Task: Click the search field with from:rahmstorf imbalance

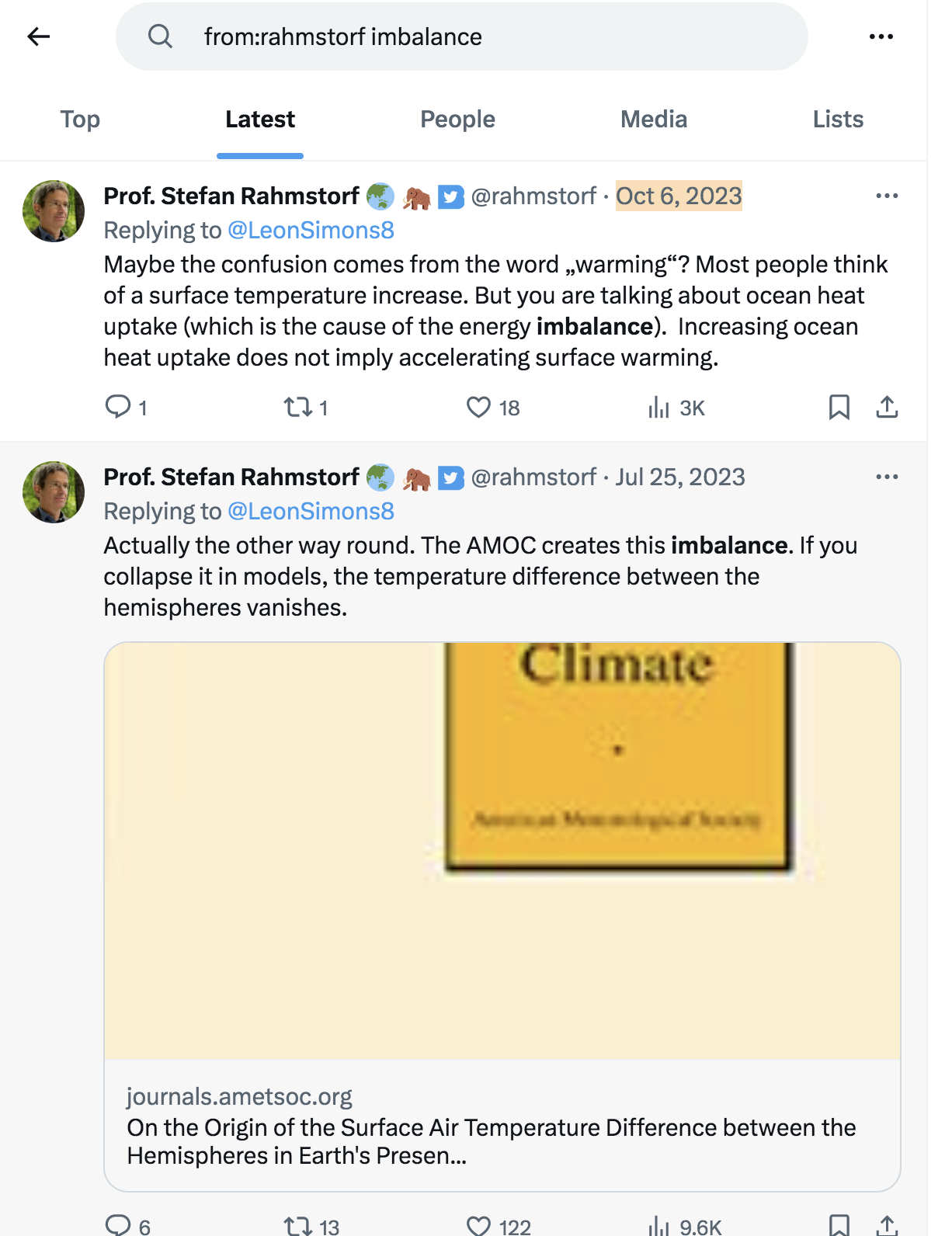Action: pyautogui.click(x=462, y=36)
